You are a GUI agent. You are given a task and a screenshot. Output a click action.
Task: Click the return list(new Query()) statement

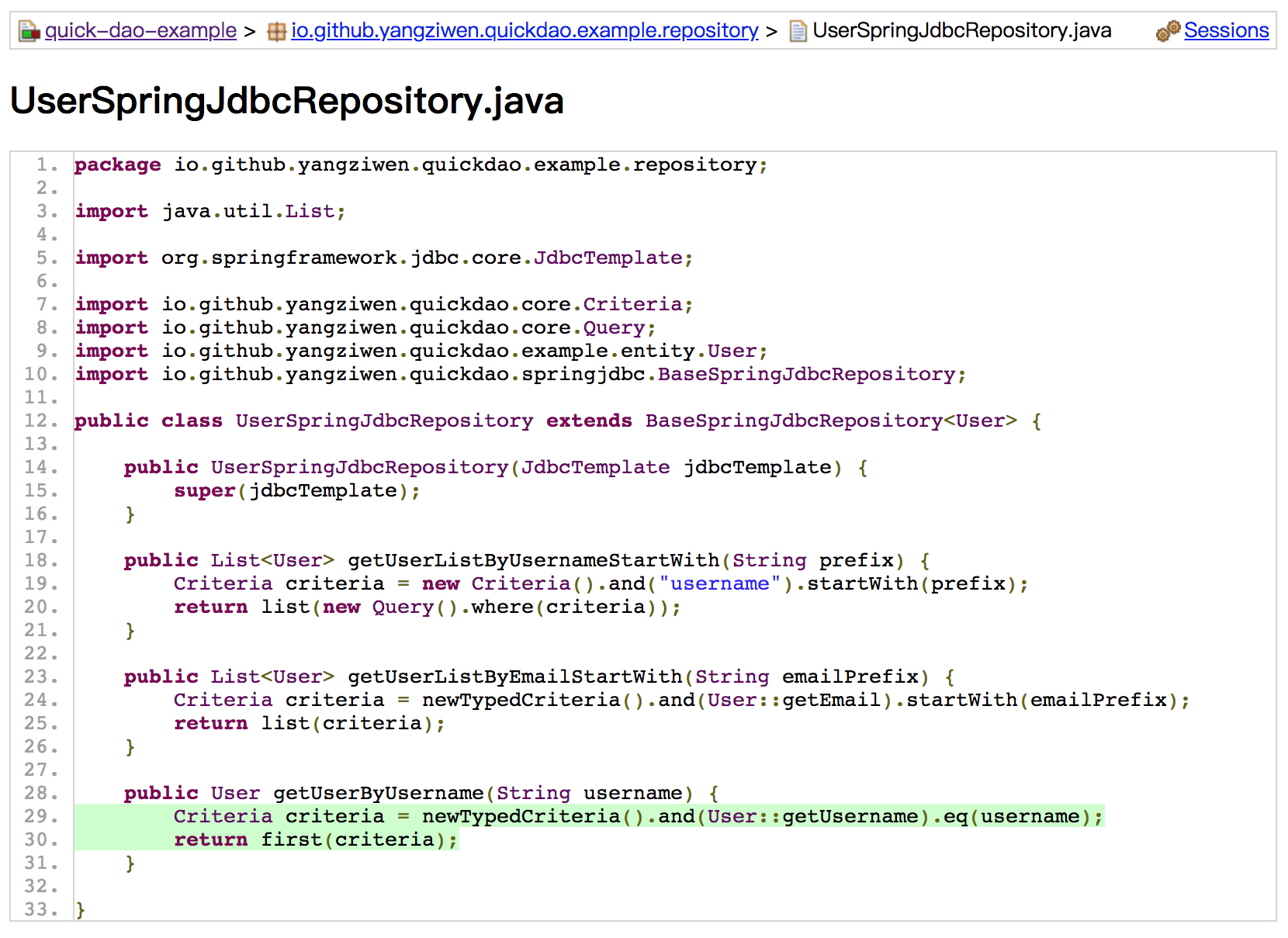click(x=428, y=607)
